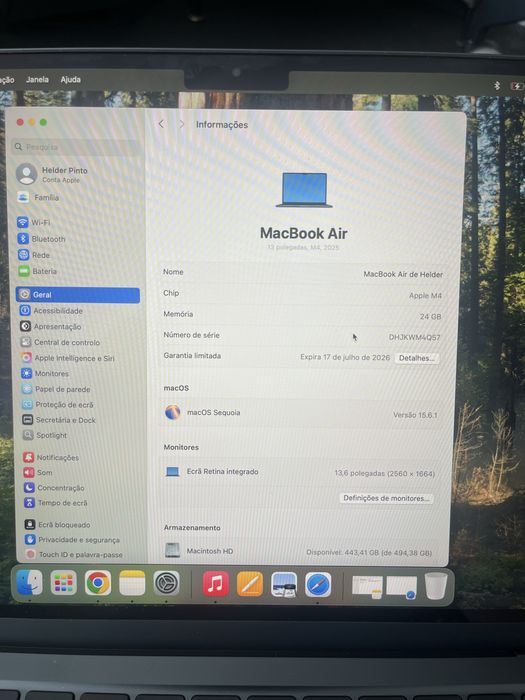Open Família settings
The image size is (525, 700).
click(x=38, y=197)
